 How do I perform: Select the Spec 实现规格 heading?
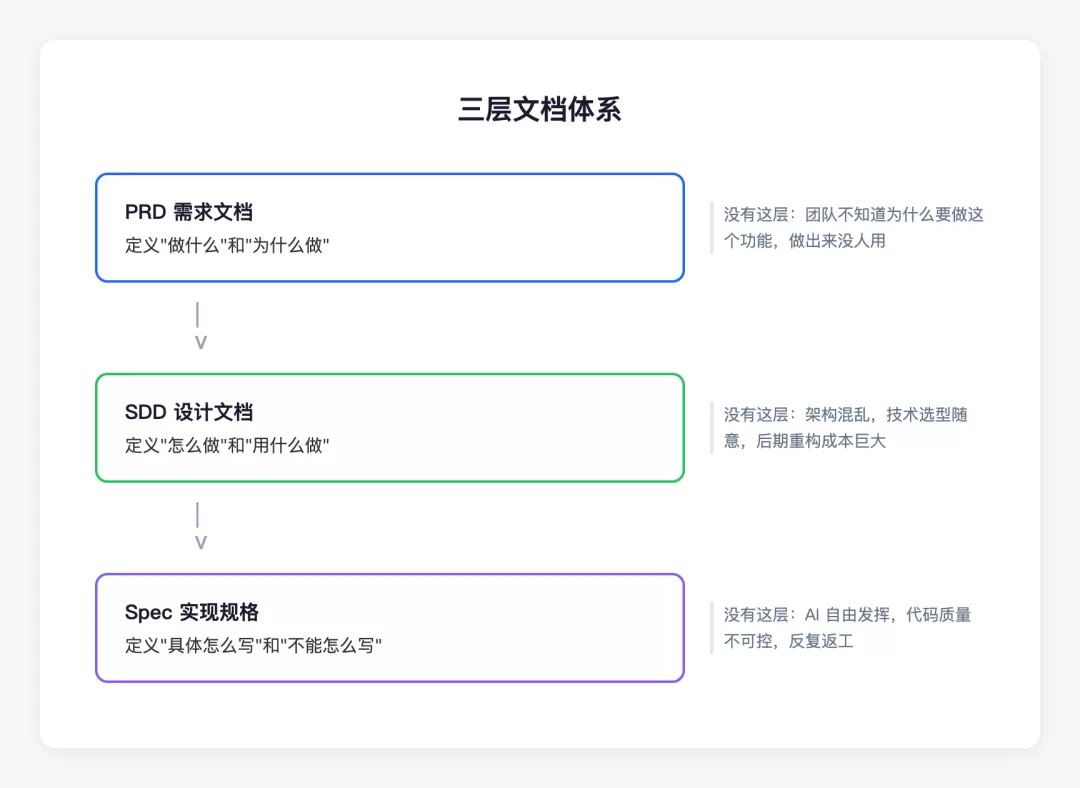pos(191,612)
